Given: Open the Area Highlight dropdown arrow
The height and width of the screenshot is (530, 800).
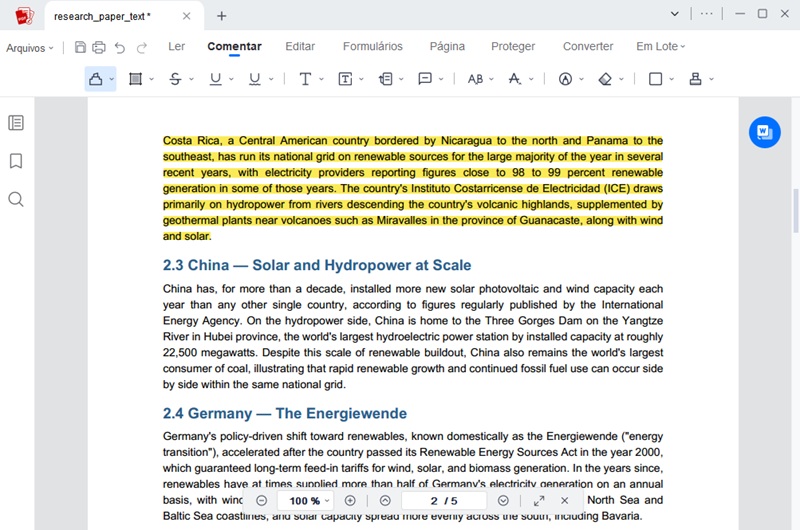Looking at the screenshot, I should 152,79.
